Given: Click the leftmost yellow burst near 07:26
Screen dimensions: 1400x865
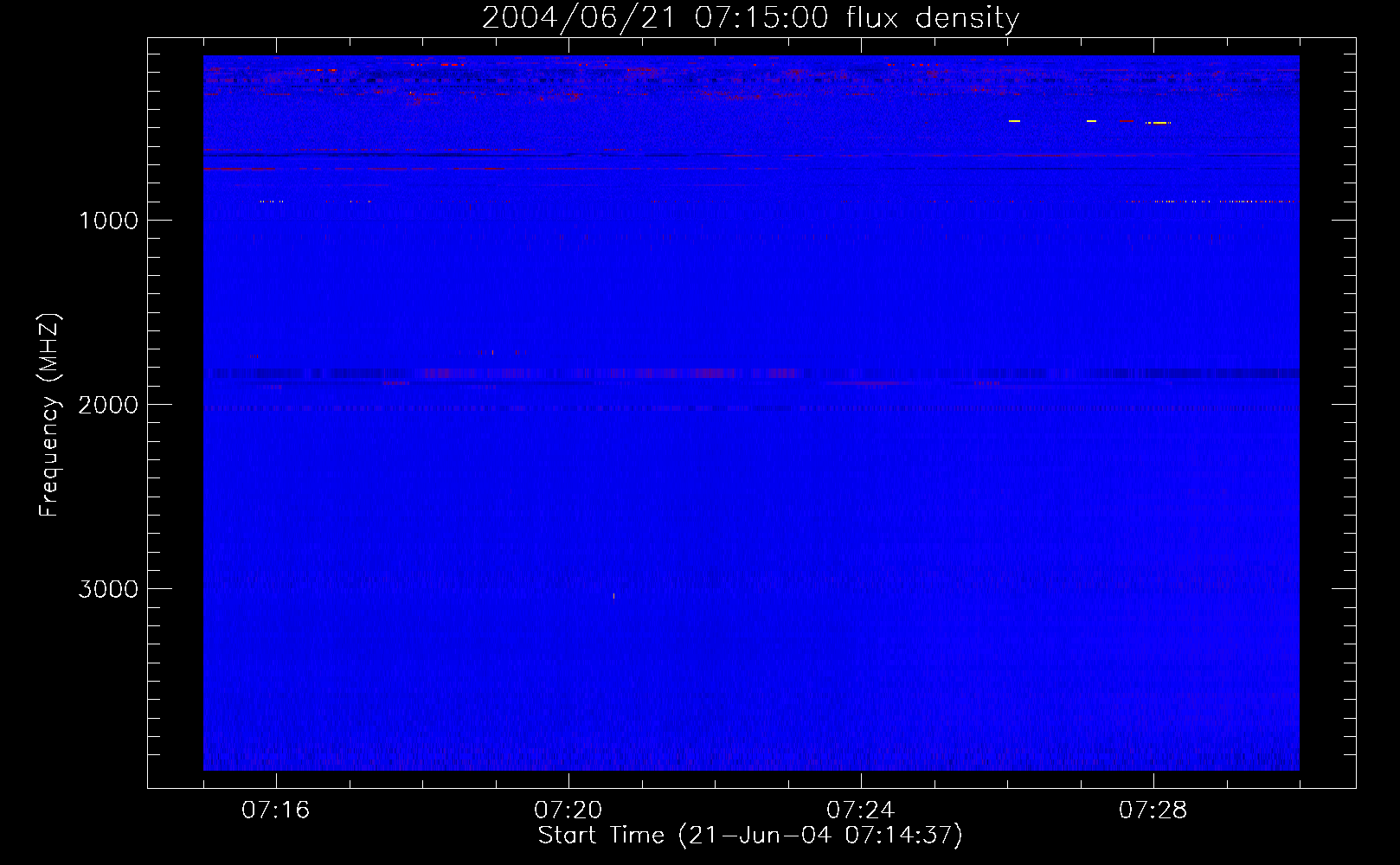Looking at the screenshot, I should [x=1015, y=121].
